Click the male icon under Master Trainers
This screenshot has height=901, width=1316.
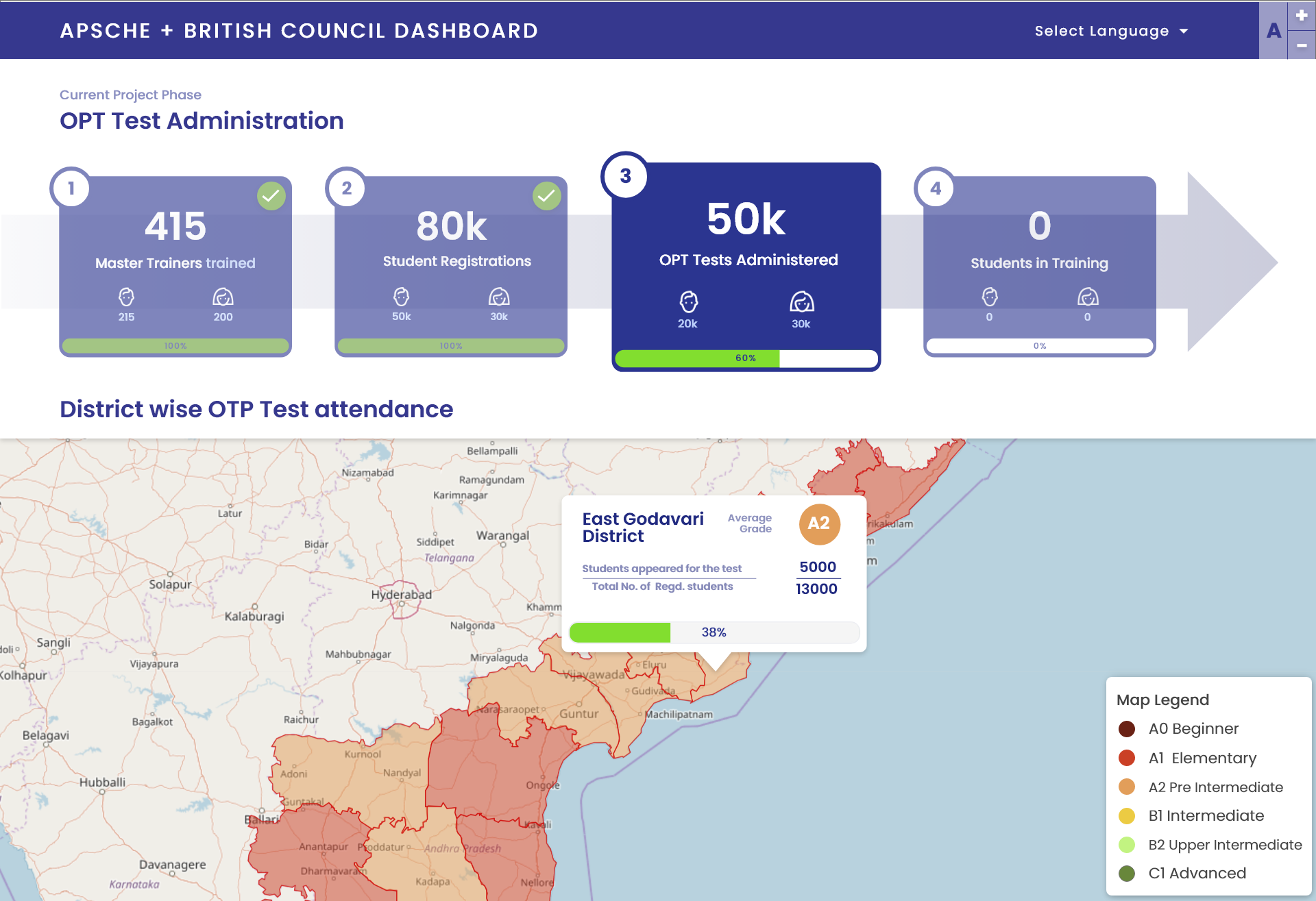(x=126, y=297)
